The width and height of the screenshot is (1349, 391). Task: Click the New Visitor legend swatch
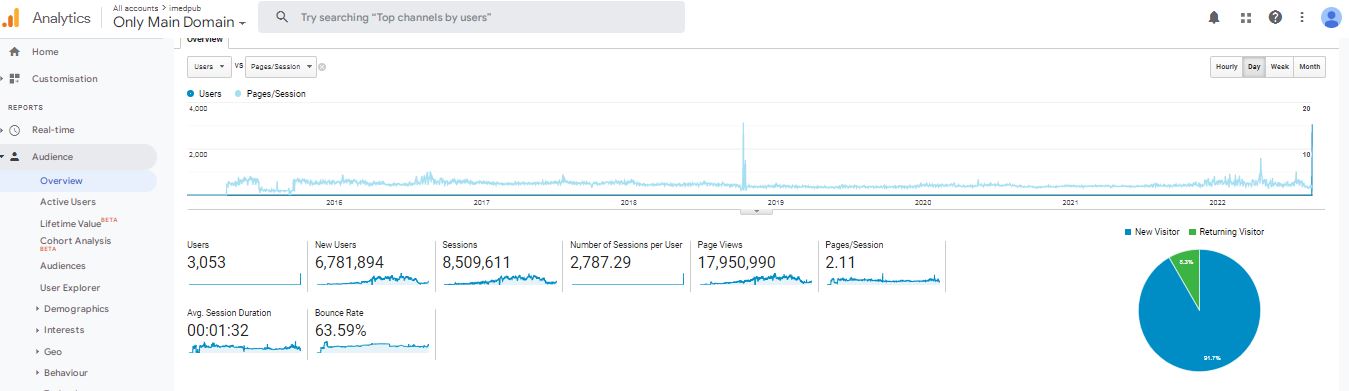[1128, 232]
